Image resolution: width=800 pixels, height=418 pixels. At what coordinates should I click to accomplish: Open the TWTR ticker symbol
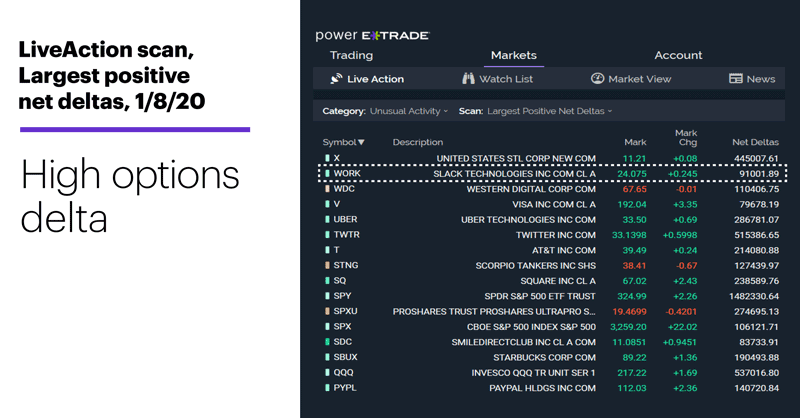(x=346, y=235)
